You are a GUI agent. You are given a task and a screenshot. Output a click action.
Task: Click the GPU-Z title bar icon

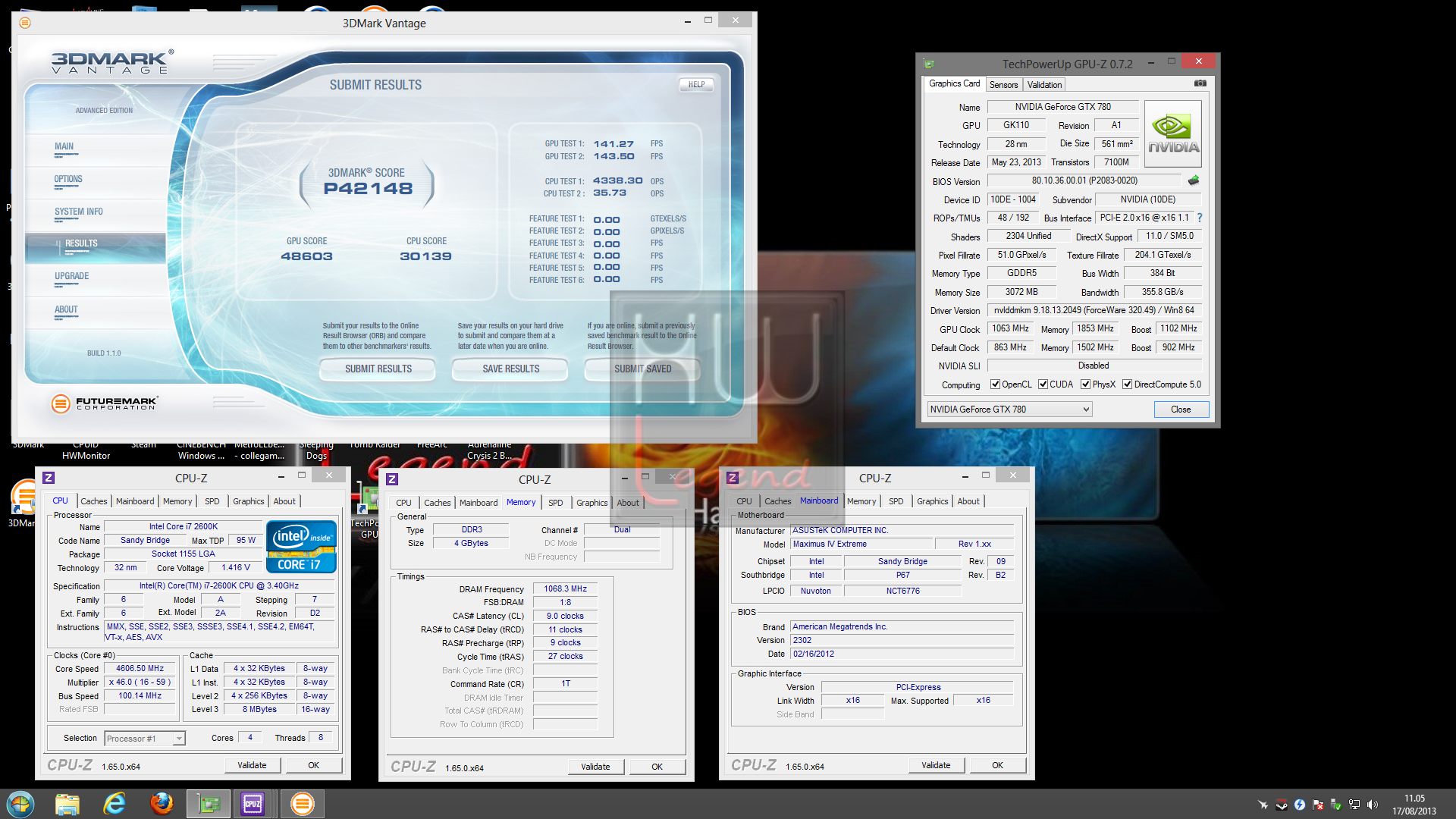click(930, 64)
